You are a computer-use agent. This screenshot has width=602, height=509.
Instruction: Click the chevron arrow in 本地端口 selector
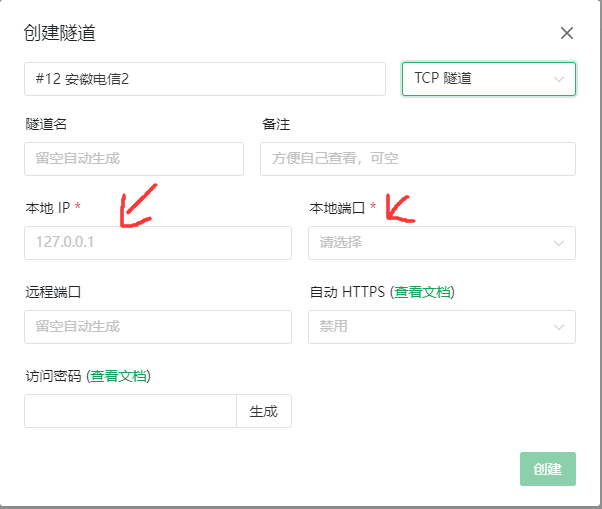pos(558,243)
